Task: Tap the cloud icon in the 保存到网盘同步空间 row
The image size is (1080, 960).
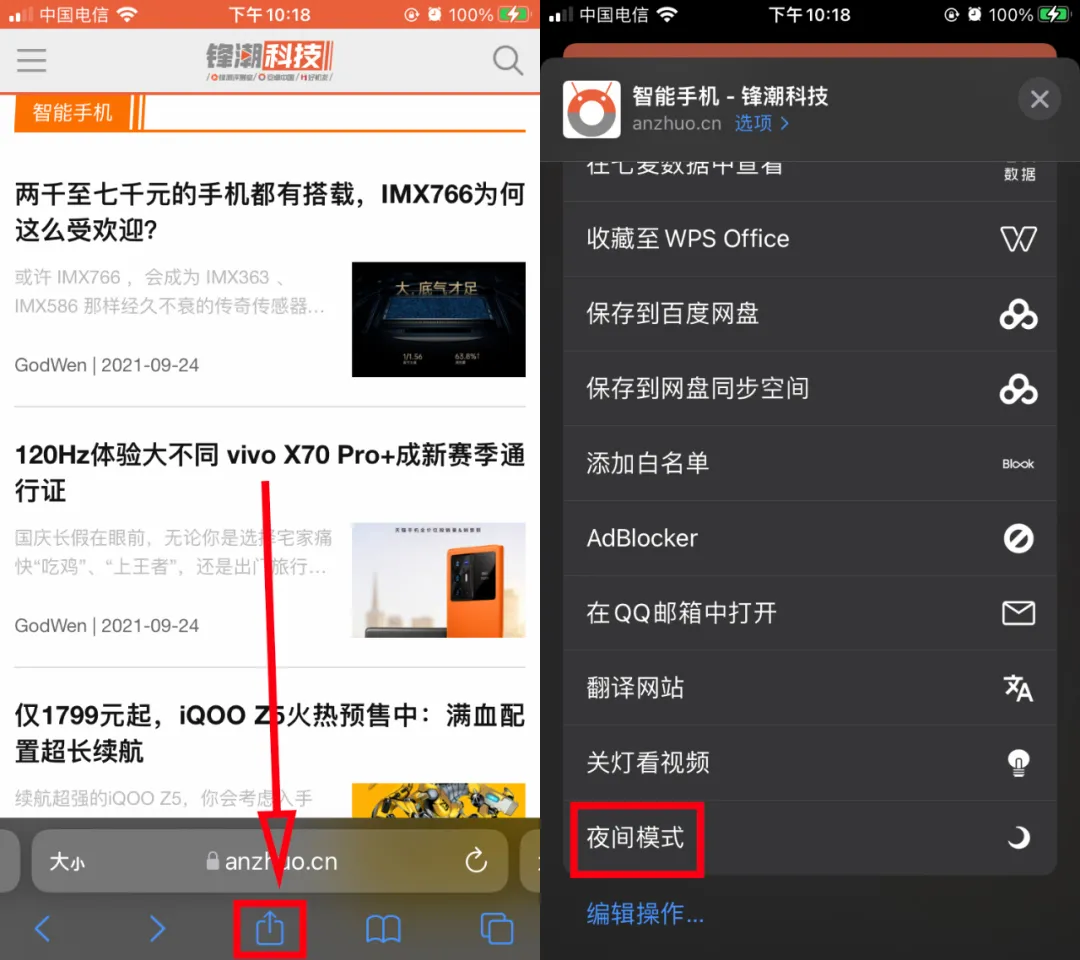Action: (1018, 388)
